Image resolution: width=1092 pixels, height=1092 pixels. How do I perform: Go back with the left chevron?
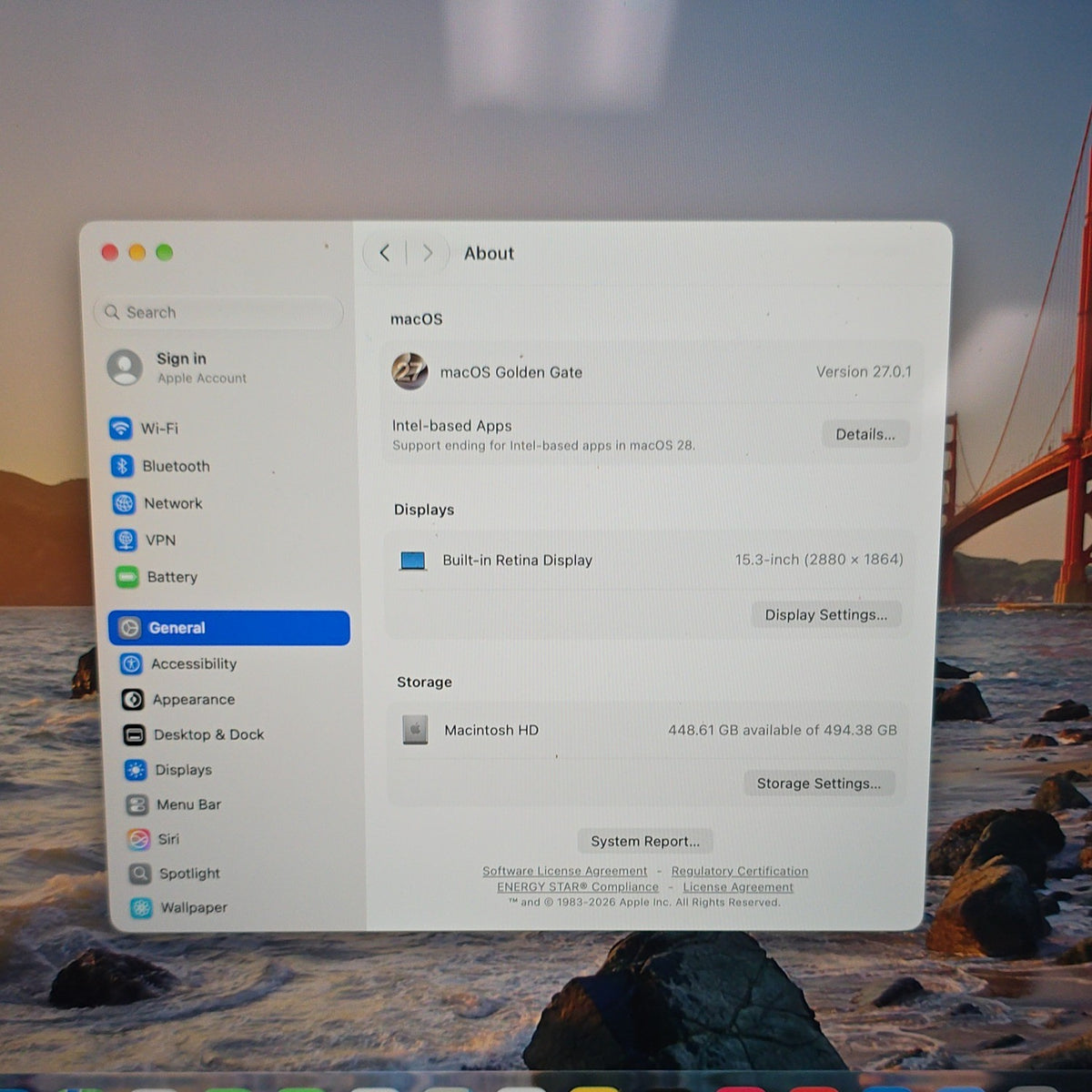tap(385, 253)
